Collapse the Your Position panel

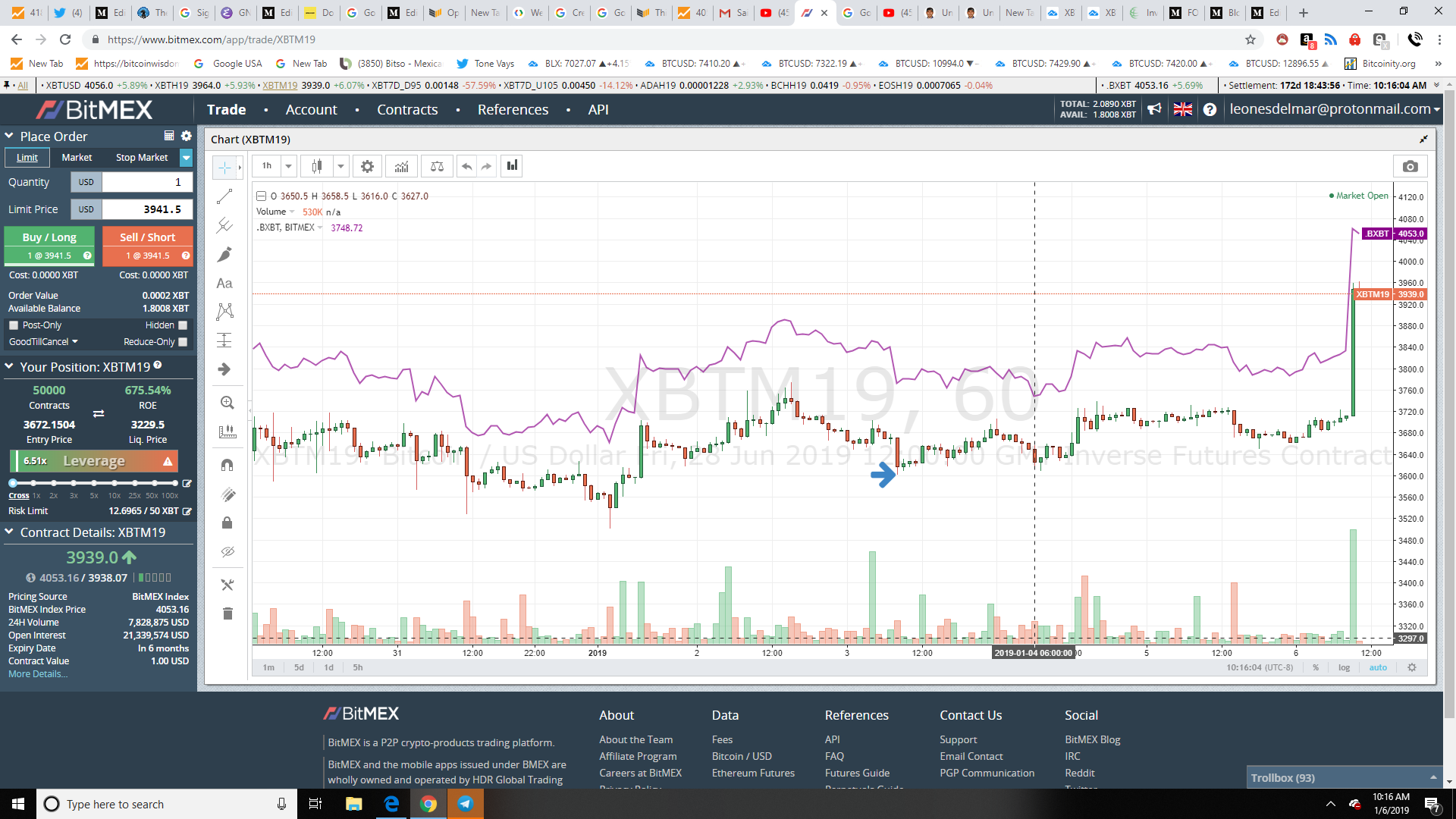9,366
